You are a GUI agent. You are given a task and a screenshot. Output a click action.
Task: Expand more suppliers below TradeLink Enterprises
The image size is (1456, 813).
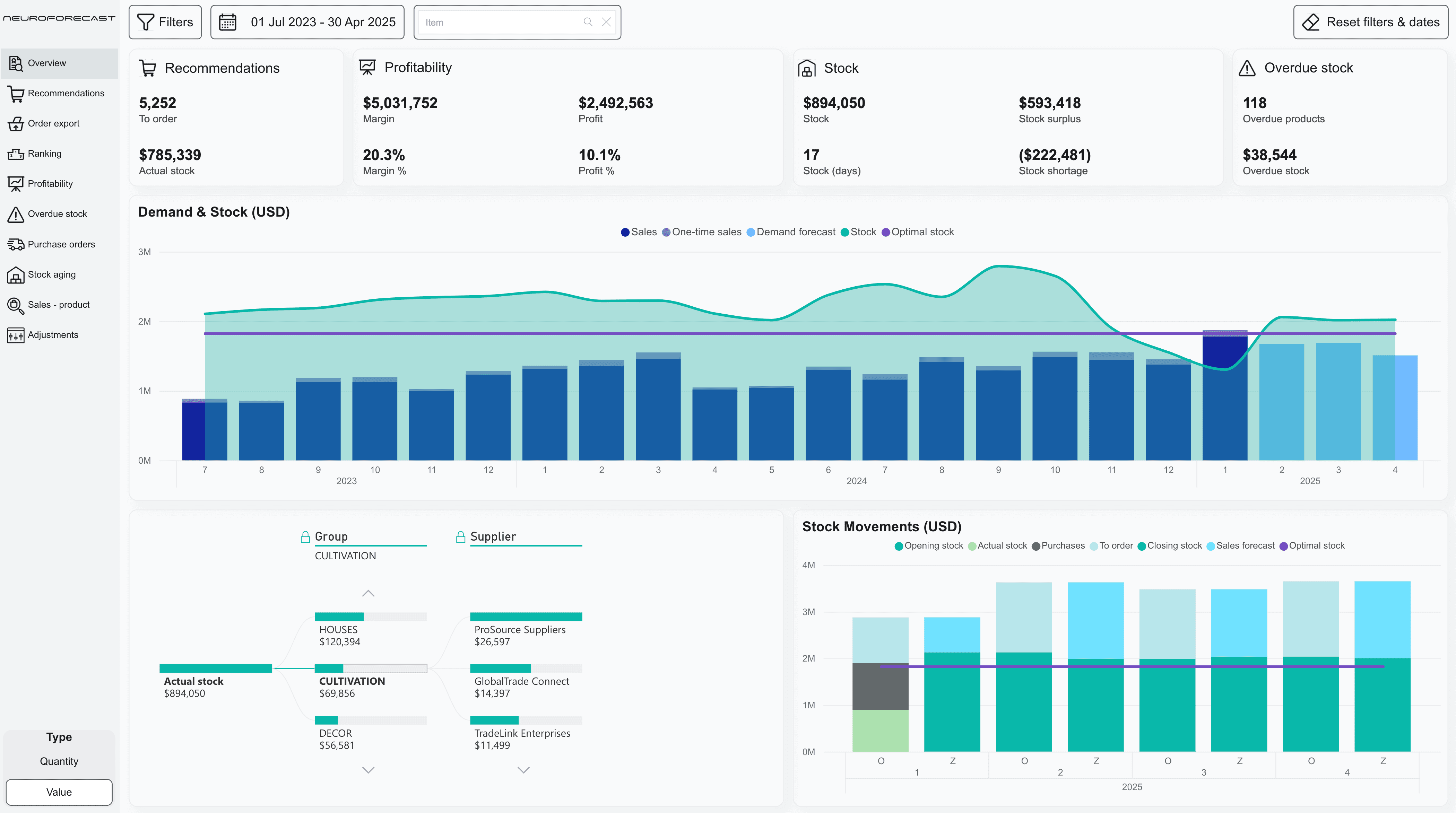(x=523, y=769)
